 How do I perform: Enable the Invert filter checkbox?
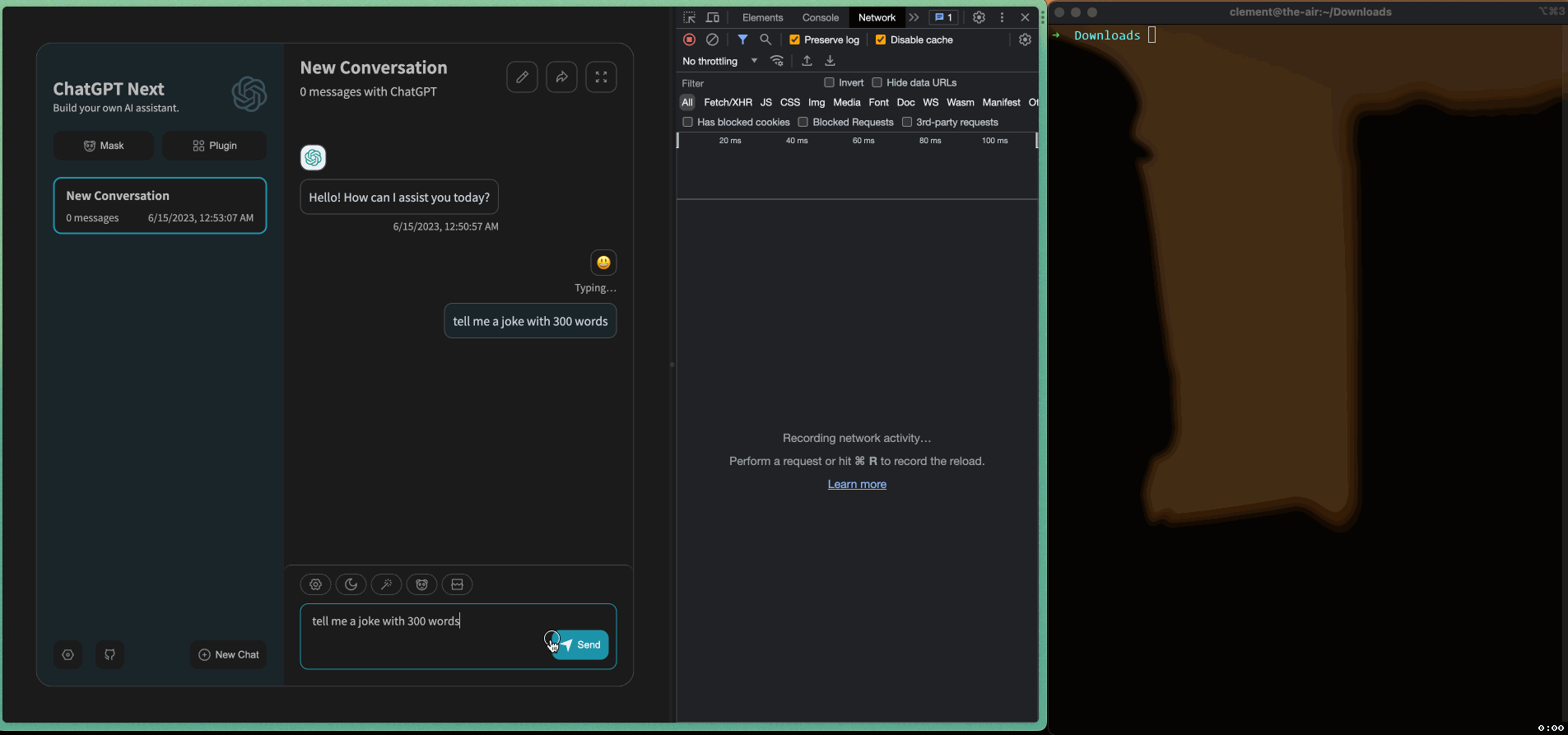[830, 82]
